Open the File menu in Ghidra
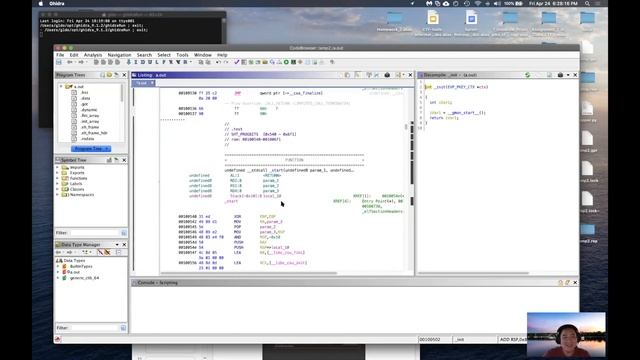 pyautogui.click(x=60, y=55)
